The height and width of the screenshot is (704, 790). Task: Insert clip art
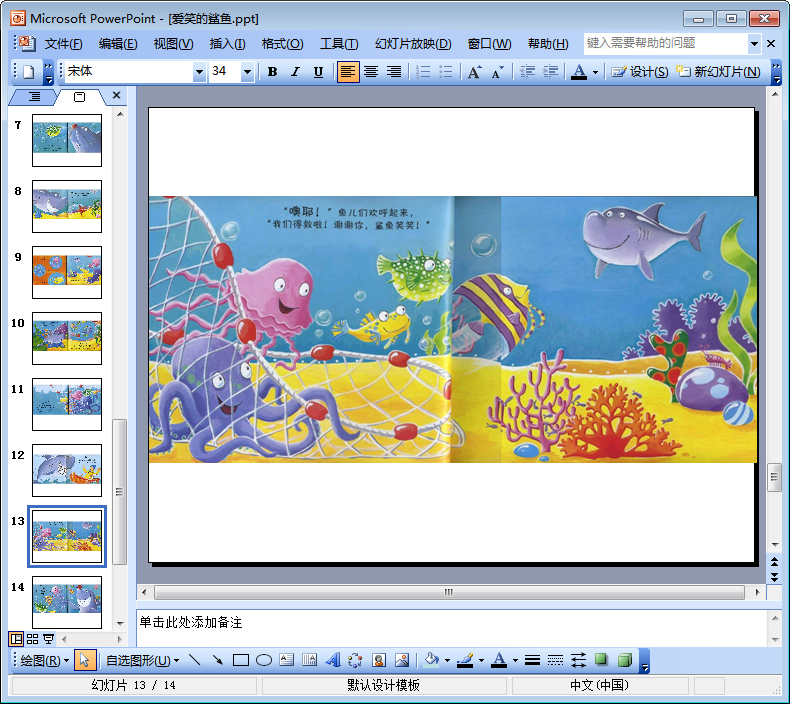[x=379, y=660]
